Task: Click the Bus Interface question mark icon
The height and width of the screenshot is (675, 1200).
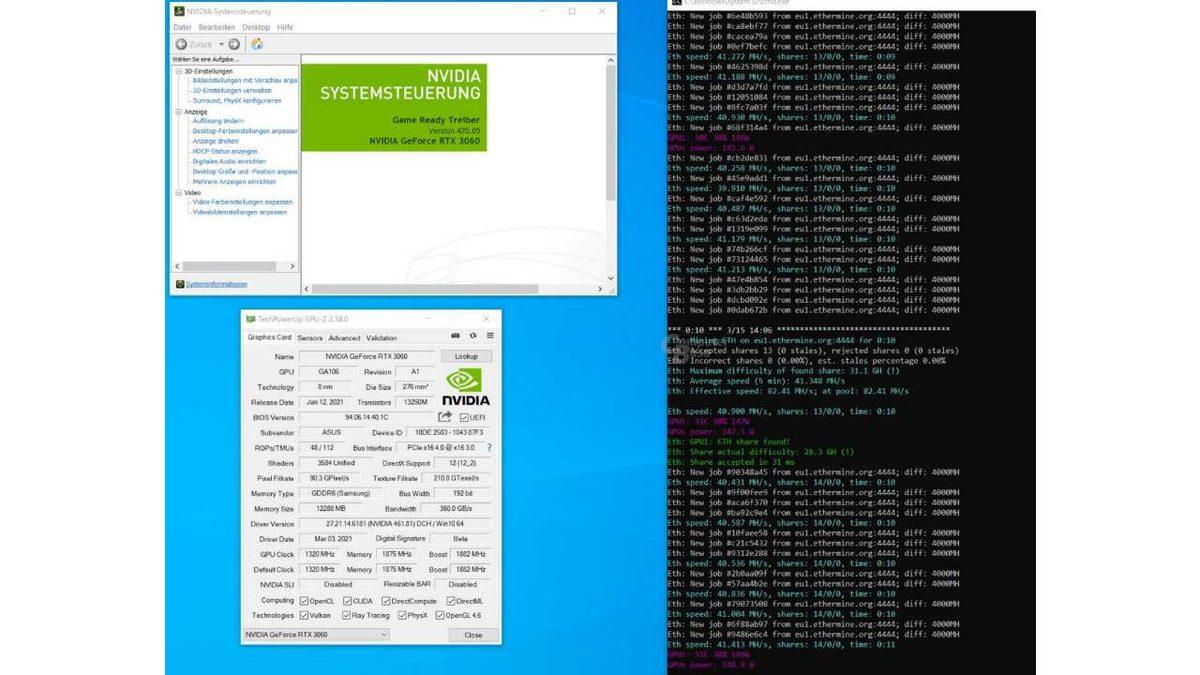Action: (489, 448)
